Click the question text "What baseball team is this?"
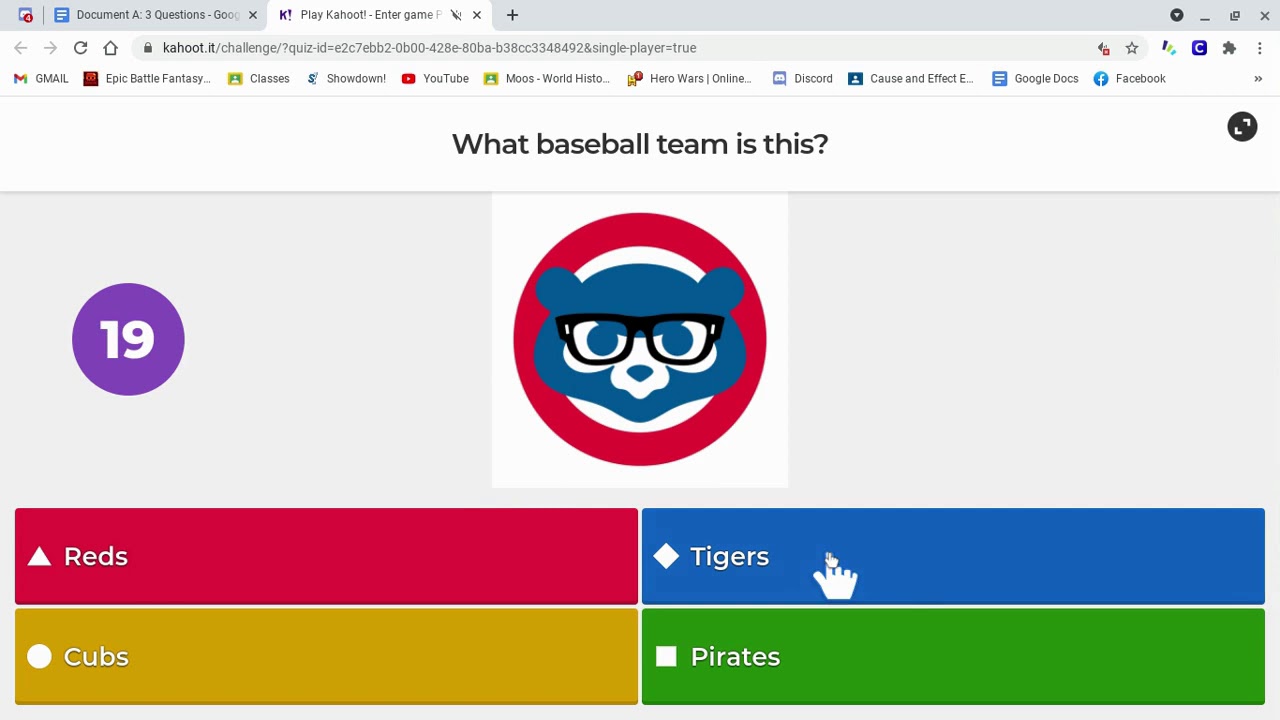Viewport: 1280px width, 720px height. (640, 144)
